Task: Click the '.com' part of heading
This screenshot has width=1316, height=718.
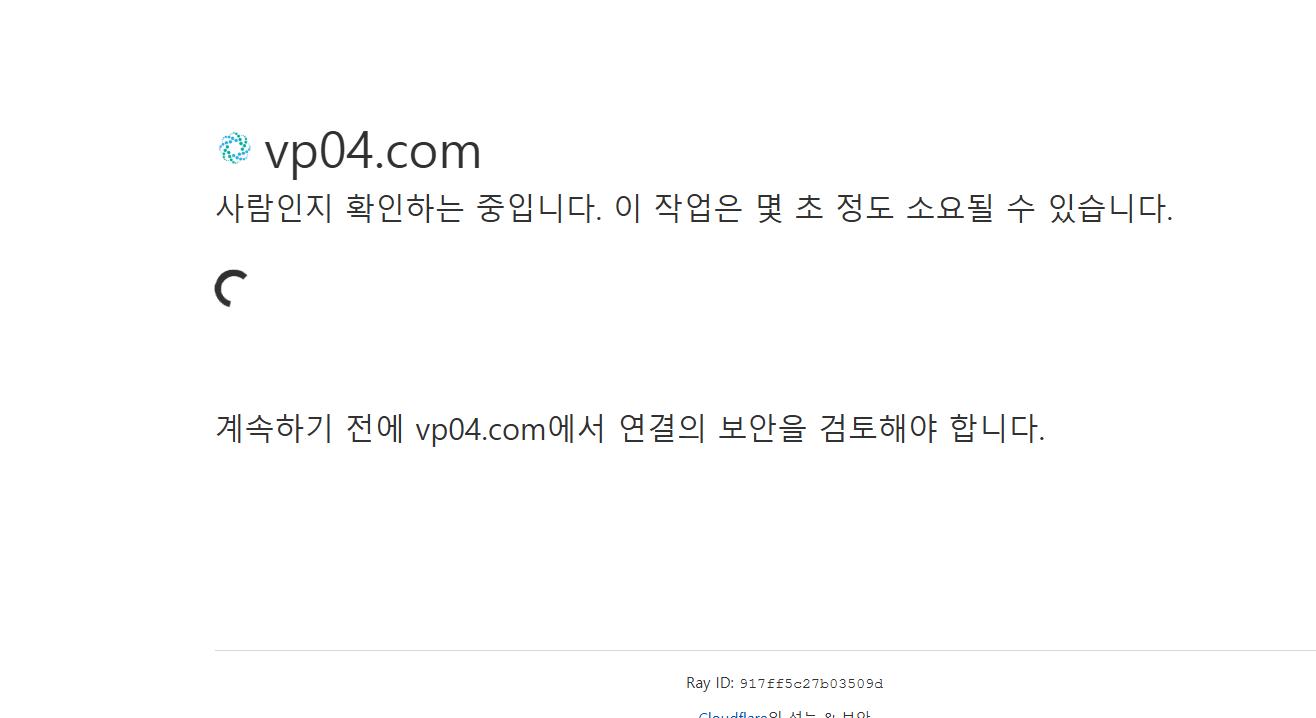Action: (428, 151)
